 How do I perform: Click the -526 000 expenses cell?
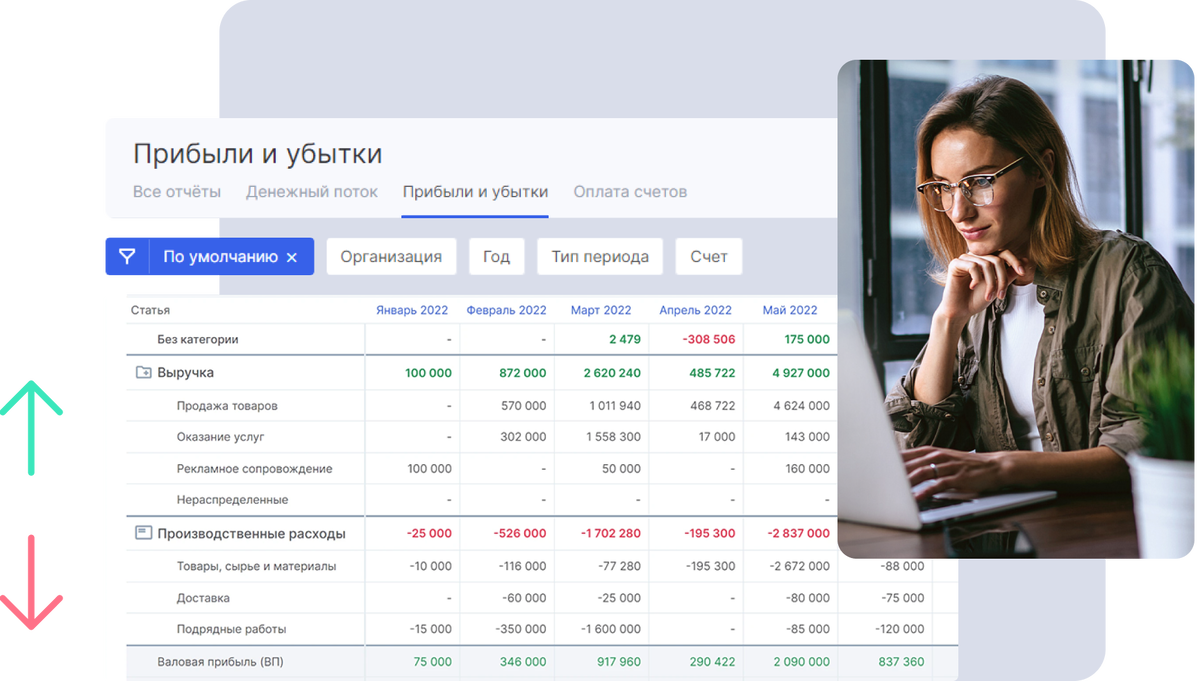click(520, 533)
